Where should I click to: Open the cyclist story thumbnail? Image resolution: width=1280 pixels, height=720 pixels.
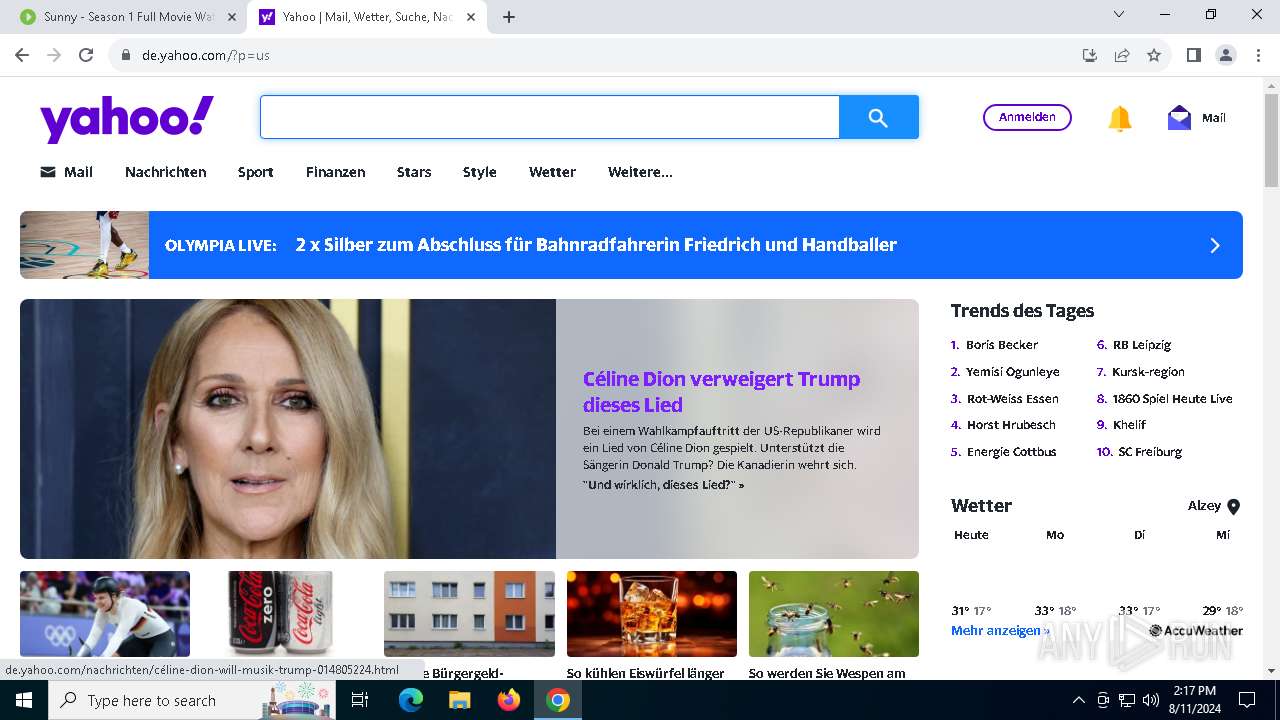[x=105, y=614]
